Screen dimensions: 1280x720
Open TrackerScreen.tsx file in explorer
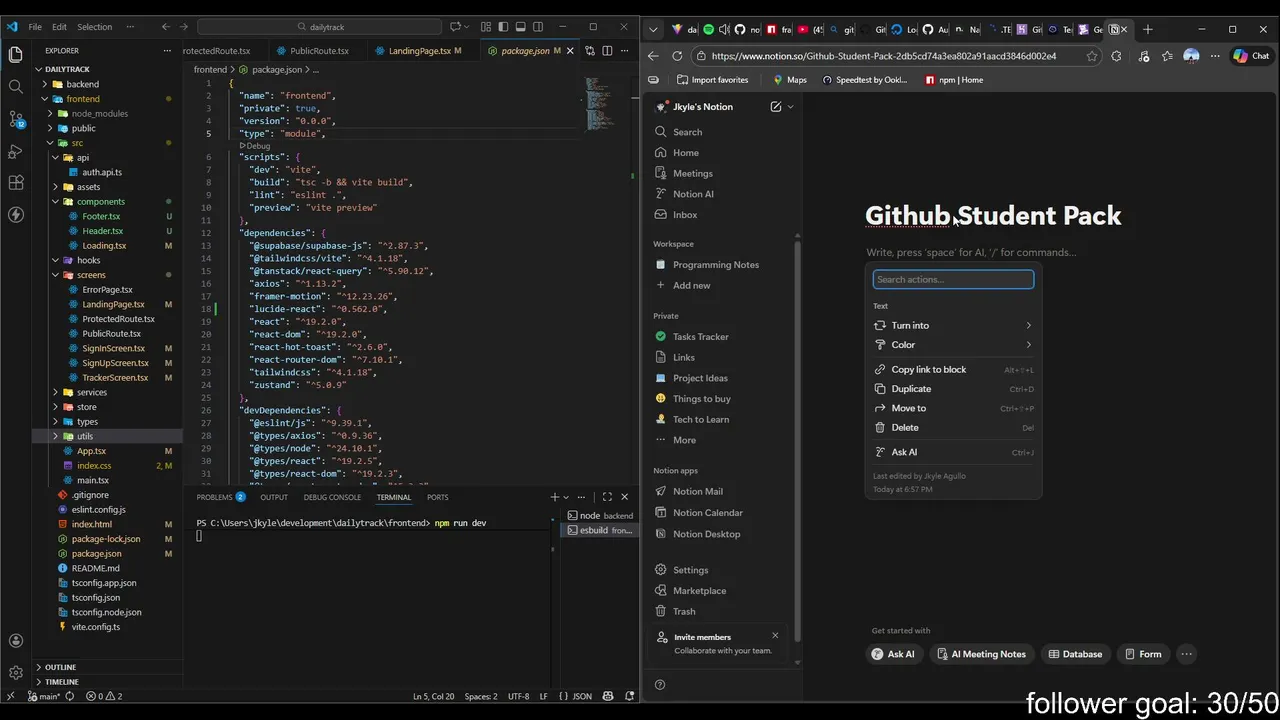click(115, 378)
